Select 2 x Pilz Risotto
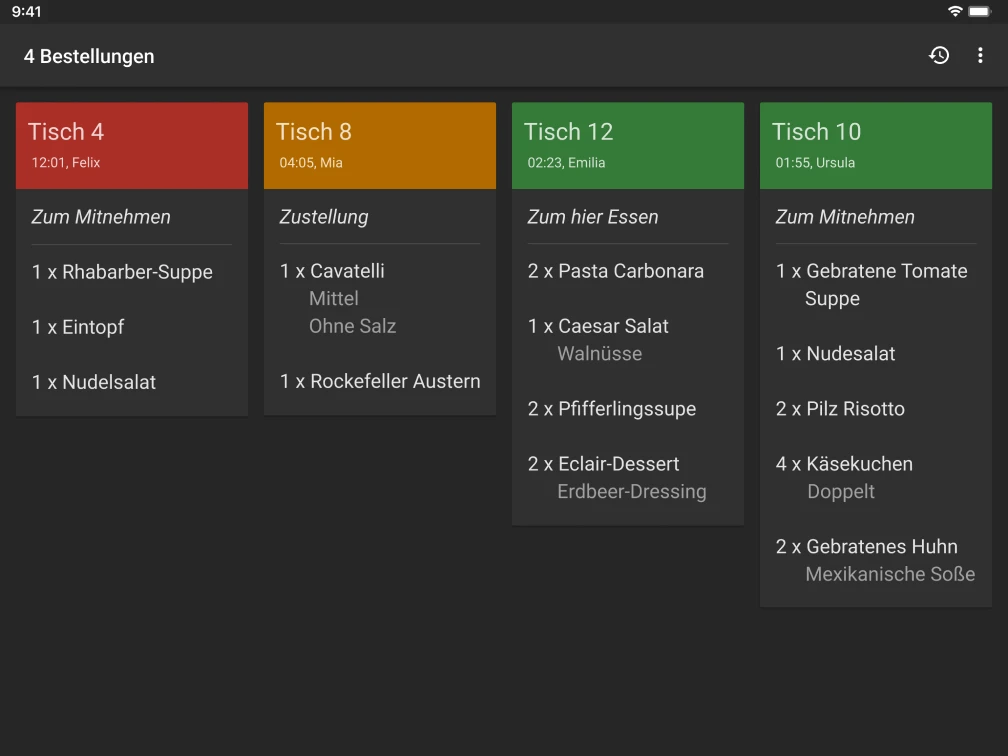Viewport: 1008px width, 756px height. pos(840,409)
